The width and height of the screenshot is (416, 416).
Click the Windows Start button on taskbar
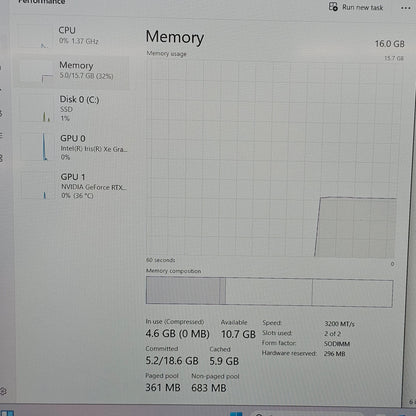[236, 414]
